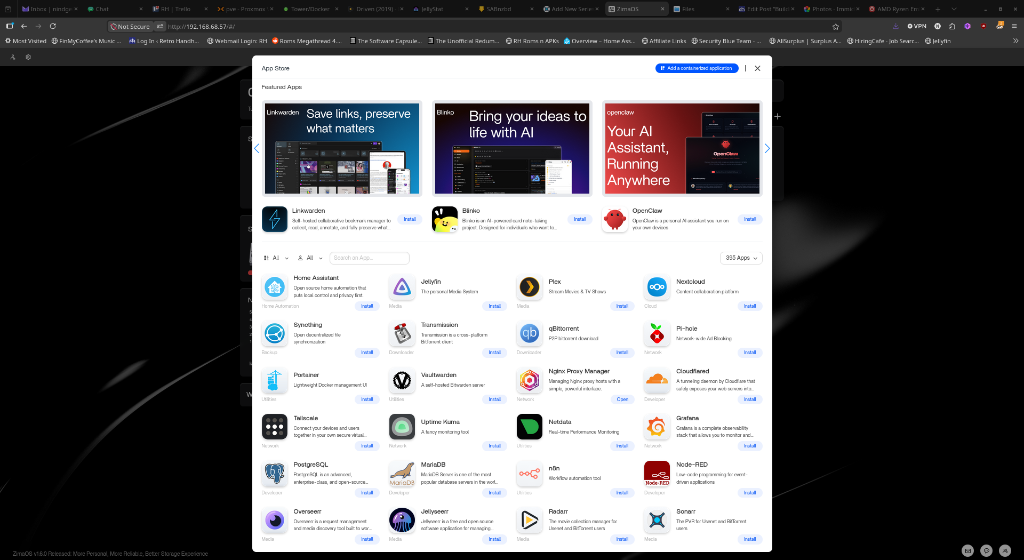Click the Grafana app icon
This screenshot has height=560, width=1024.
[656, 428]
